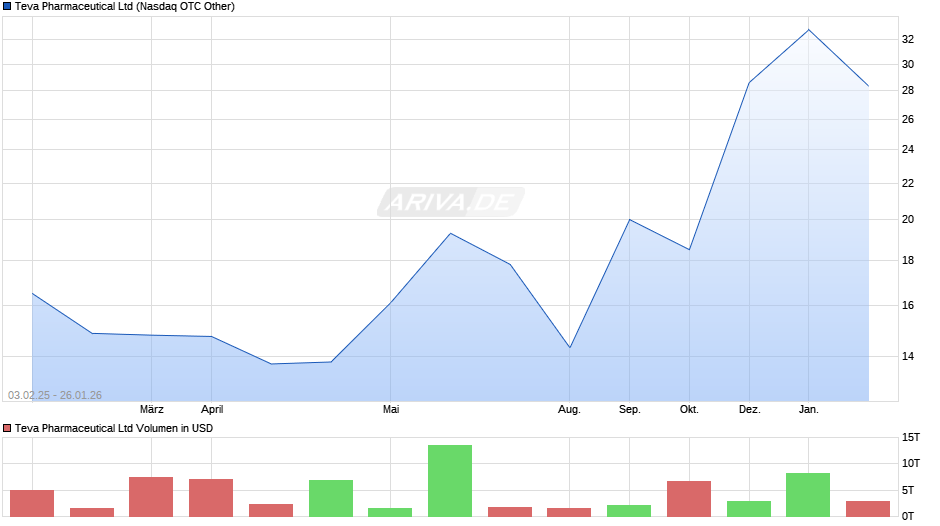940x526 pixels.
Task: Click the red volume bar above März
Action: point(151,497)
